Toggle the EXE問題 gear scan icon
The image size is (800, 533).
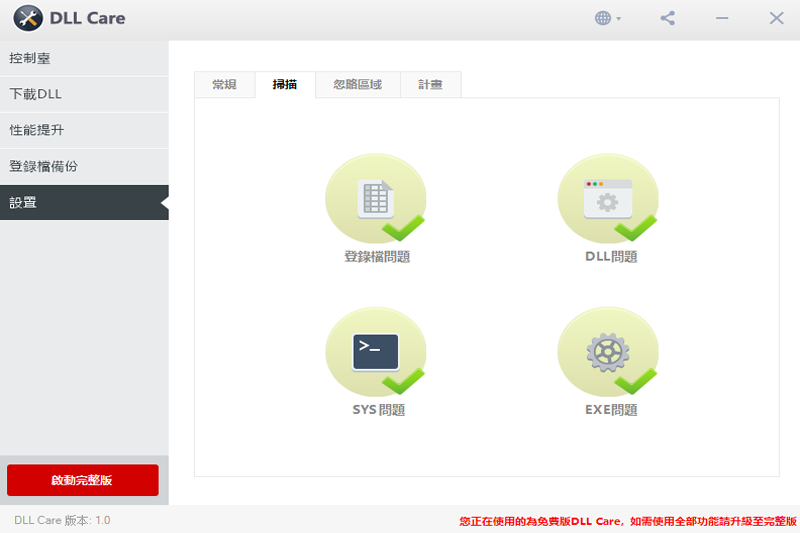[608, 351]
